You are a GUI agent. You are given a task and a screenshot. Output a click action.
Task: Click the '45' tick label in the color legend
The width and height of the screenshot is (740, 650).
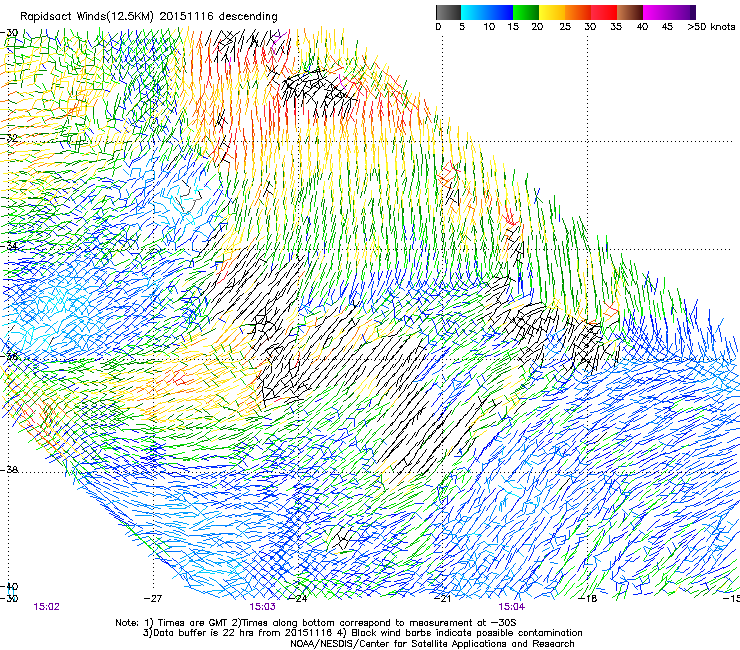click(x=667, y=26)
